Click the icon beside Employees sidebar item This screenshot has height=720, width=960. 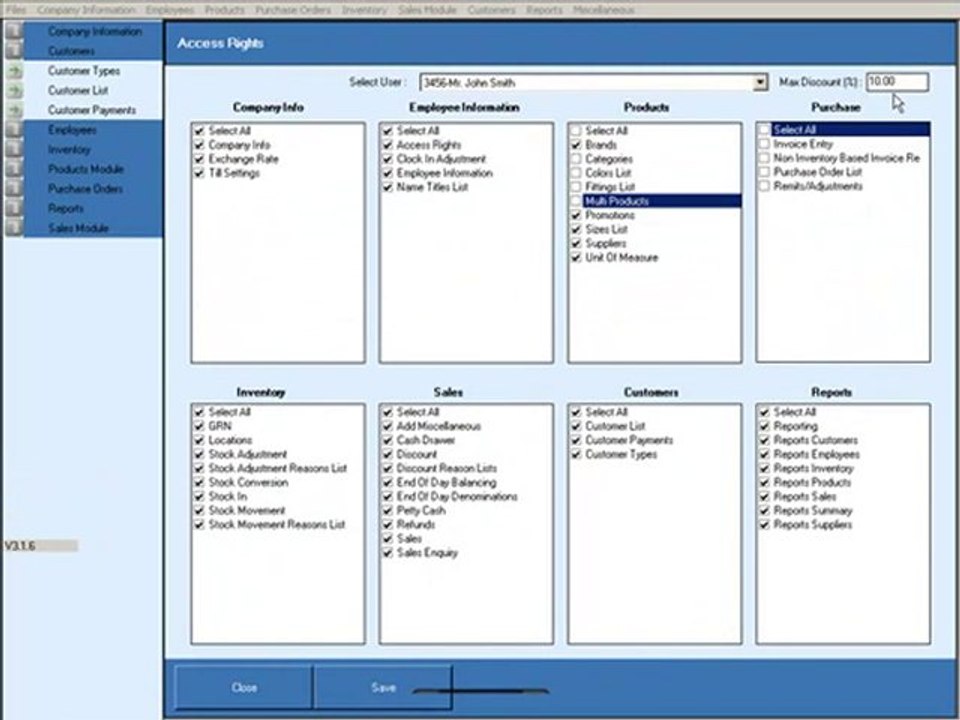click(13, 130)
